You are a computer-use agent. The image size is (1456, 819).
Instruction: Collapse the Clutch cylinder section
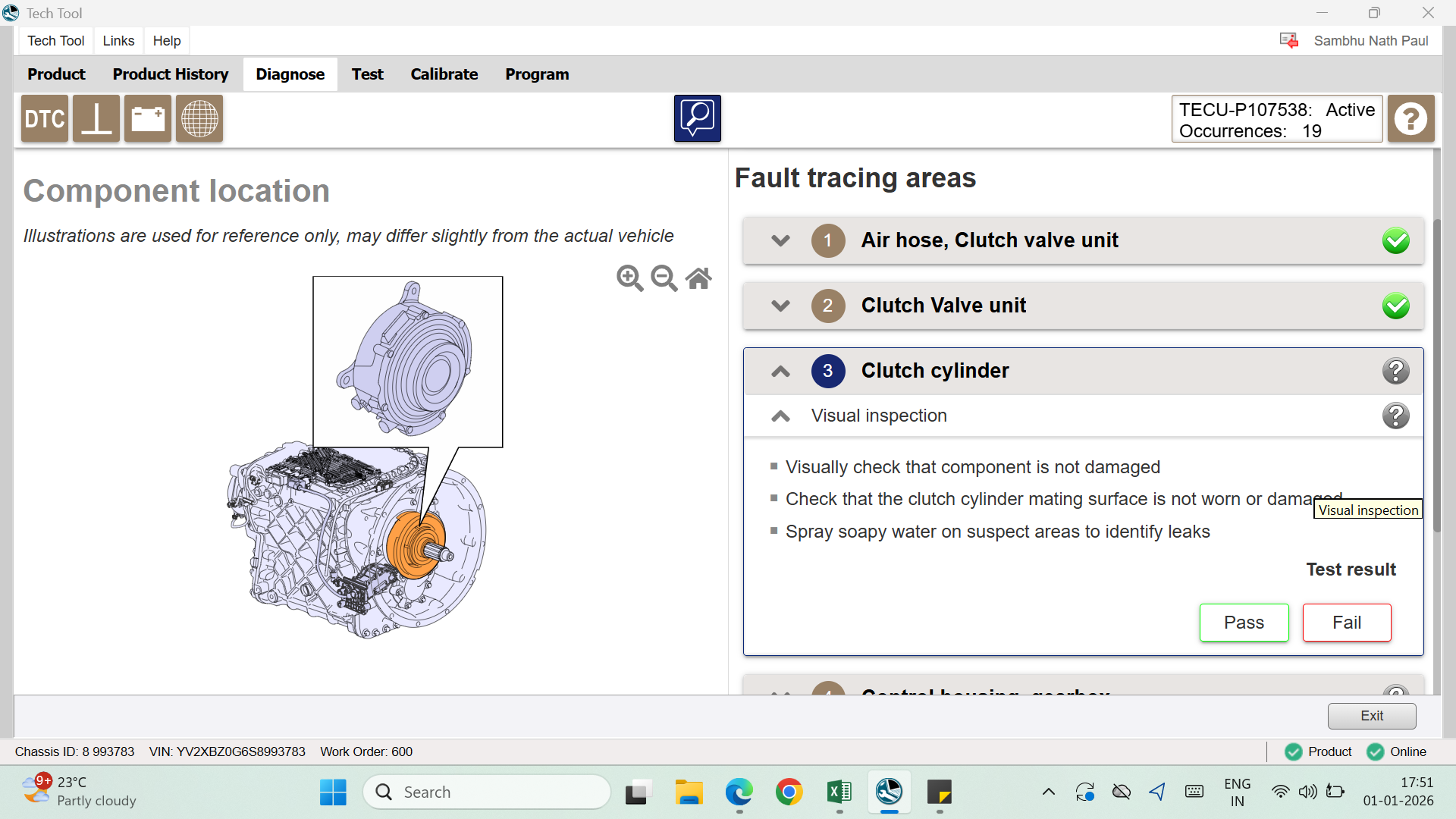coord(780,371)
